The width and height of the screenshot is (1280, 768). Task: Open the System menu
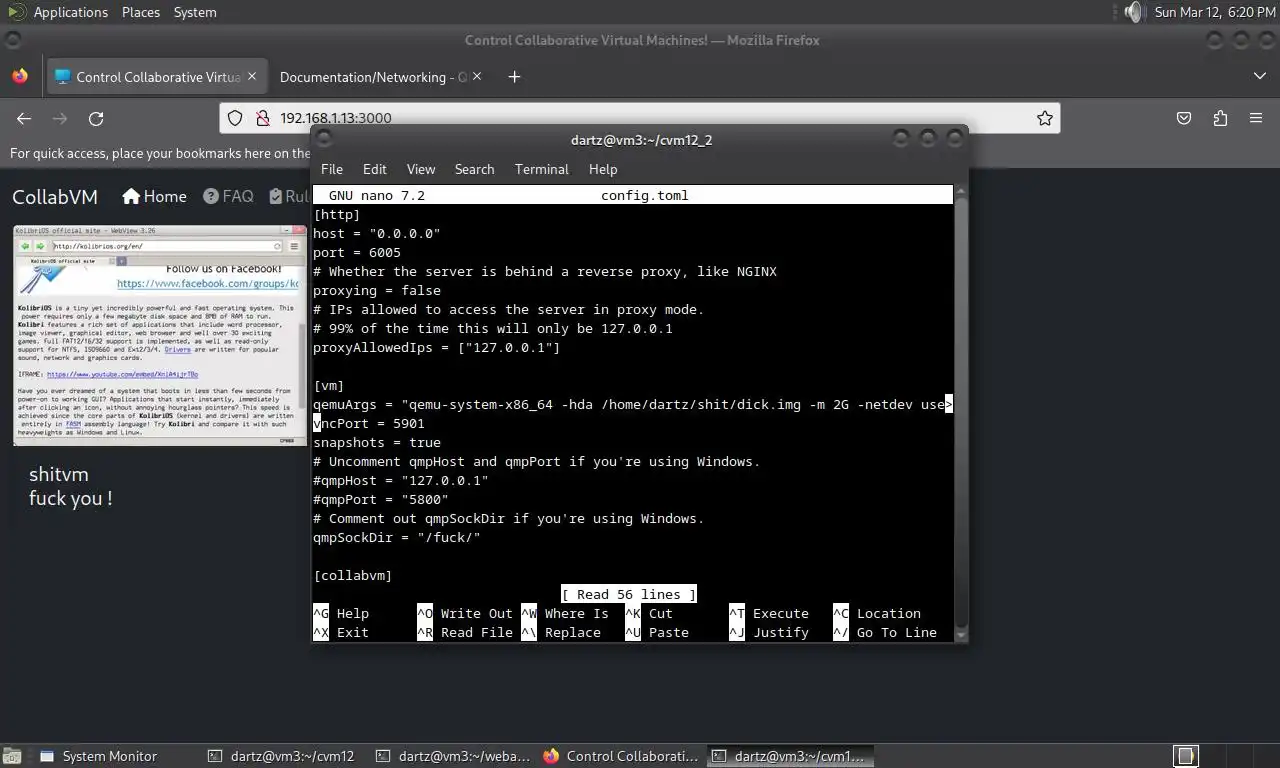[195, 12]
